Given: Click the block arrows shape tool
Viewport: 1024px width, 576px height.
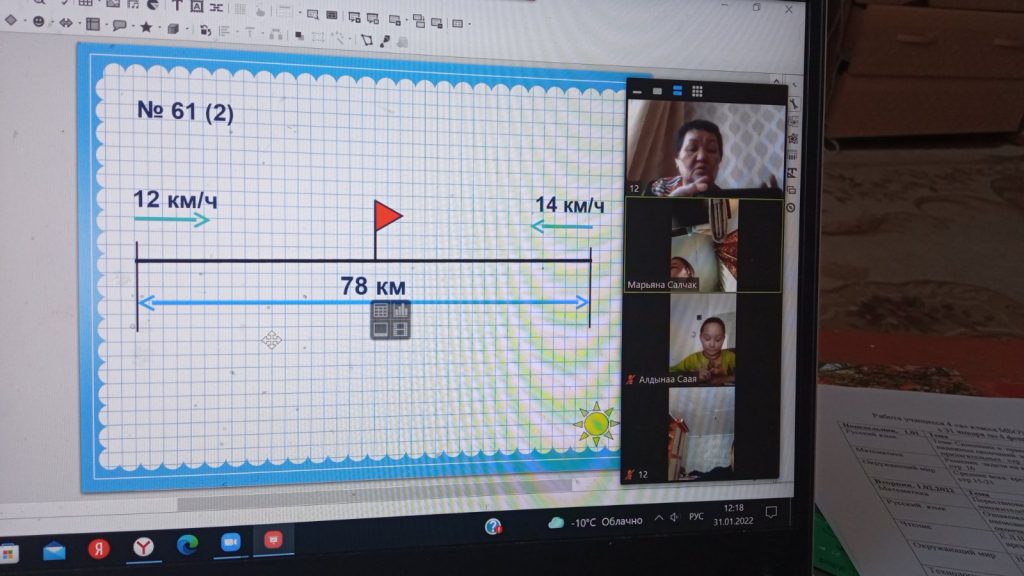Looking at the screenshot, I should (65, 23).
